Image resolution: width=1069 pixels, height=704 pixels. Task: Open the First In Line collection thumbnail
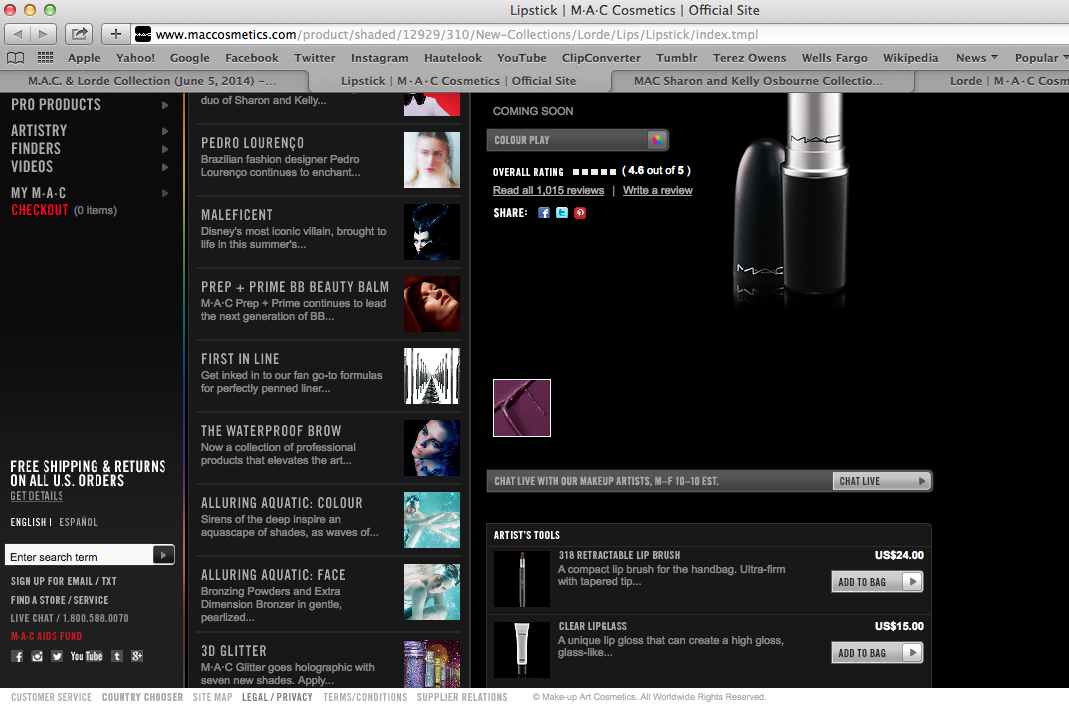(432, 376)
